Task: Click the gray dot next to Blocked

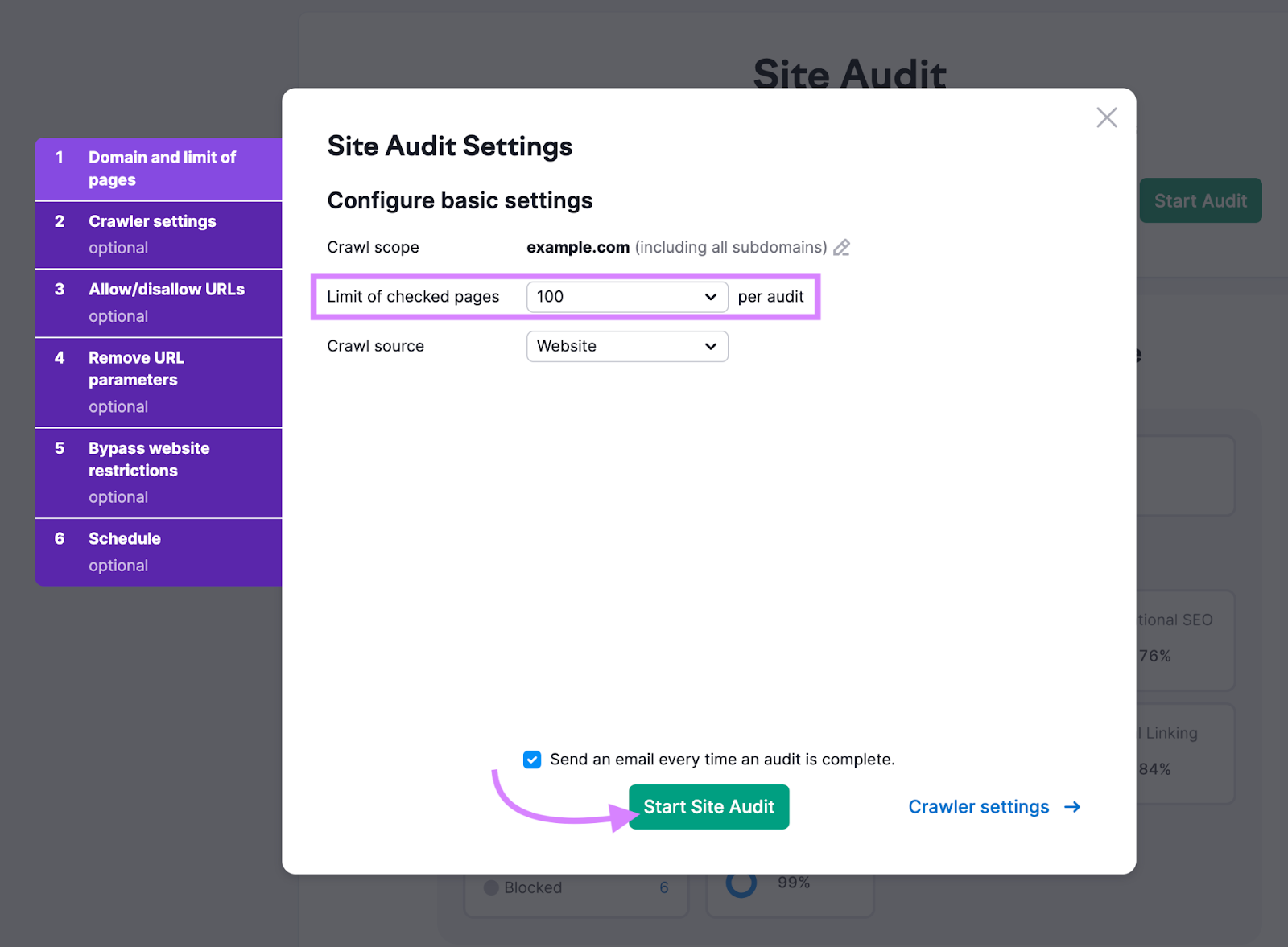Action: [490, 887]
